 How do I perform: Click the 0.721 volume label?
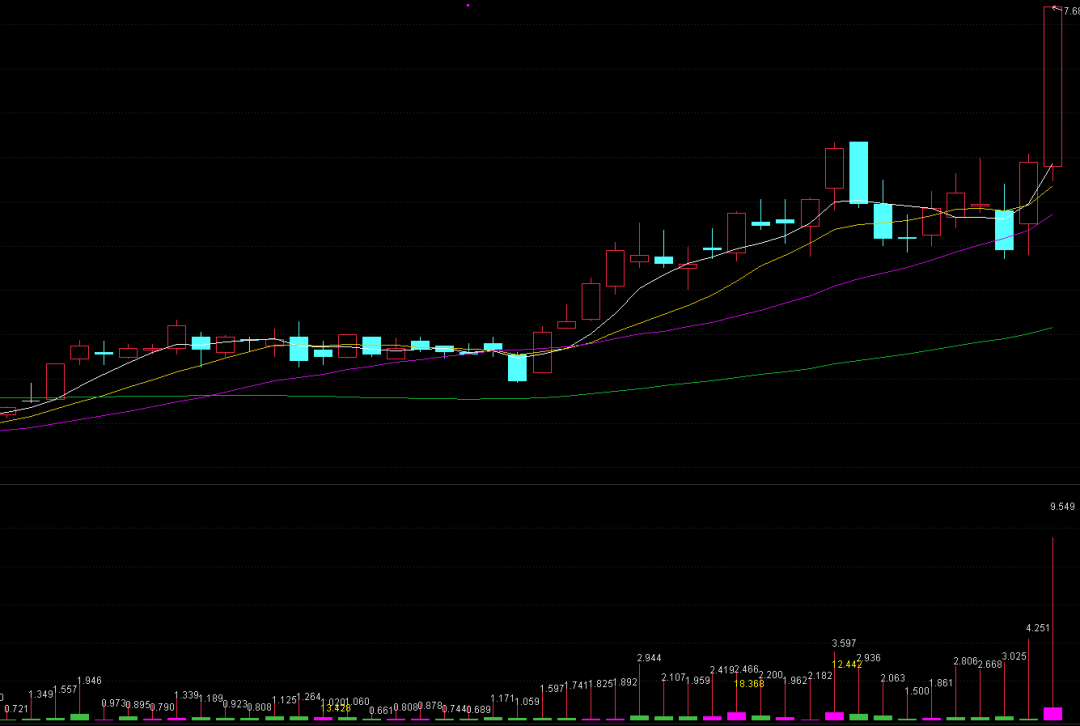pyautogui.click(x=16, y=708)
